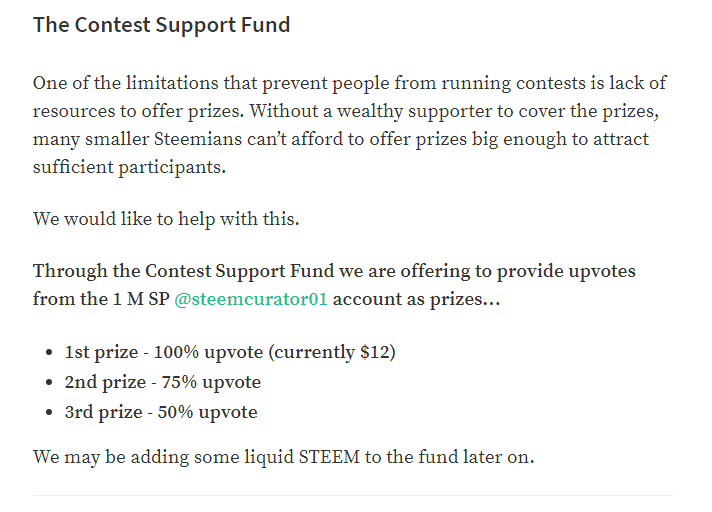Click the bullet before 2nd prize

49,383
